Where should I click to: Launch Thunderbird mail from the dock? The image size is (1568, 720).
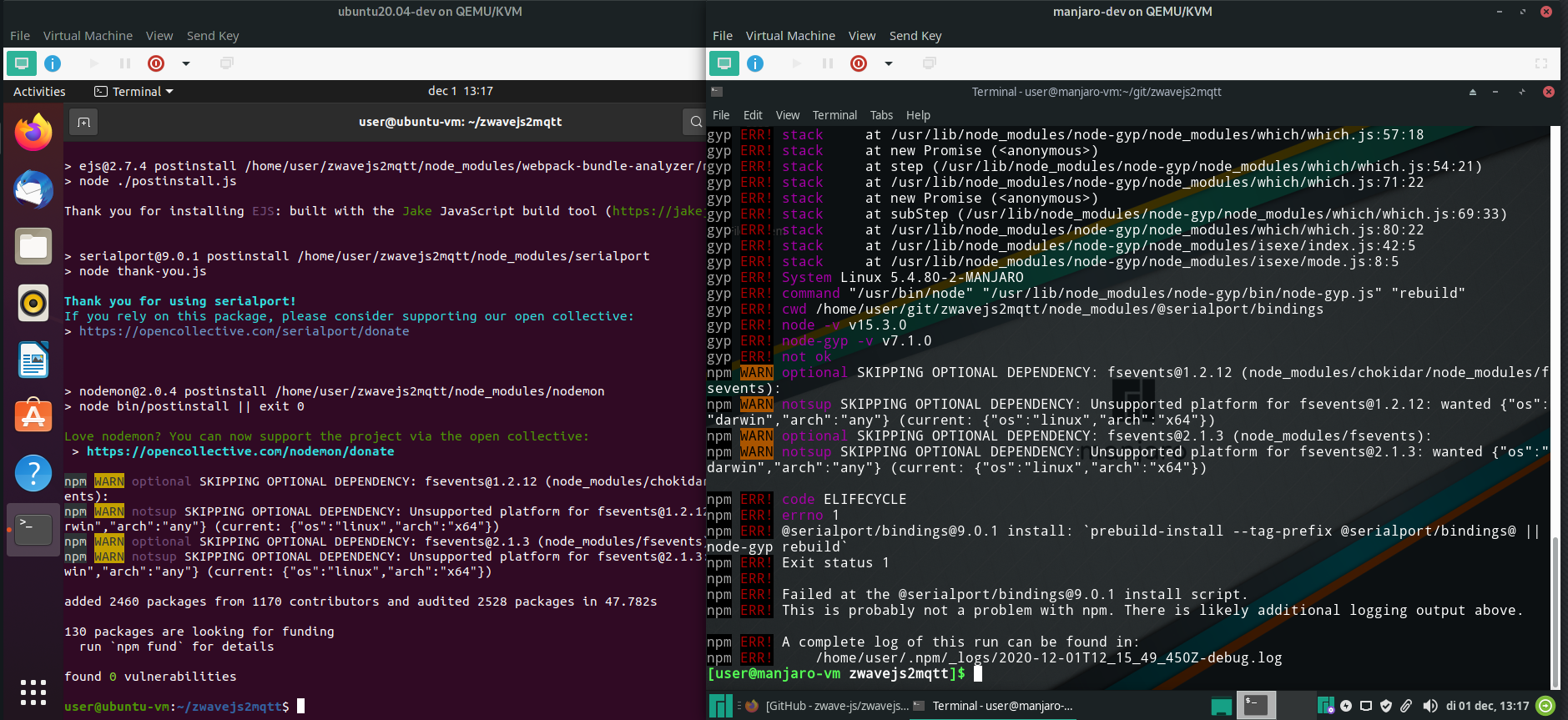pyautogui.click(x=33, y=189)
